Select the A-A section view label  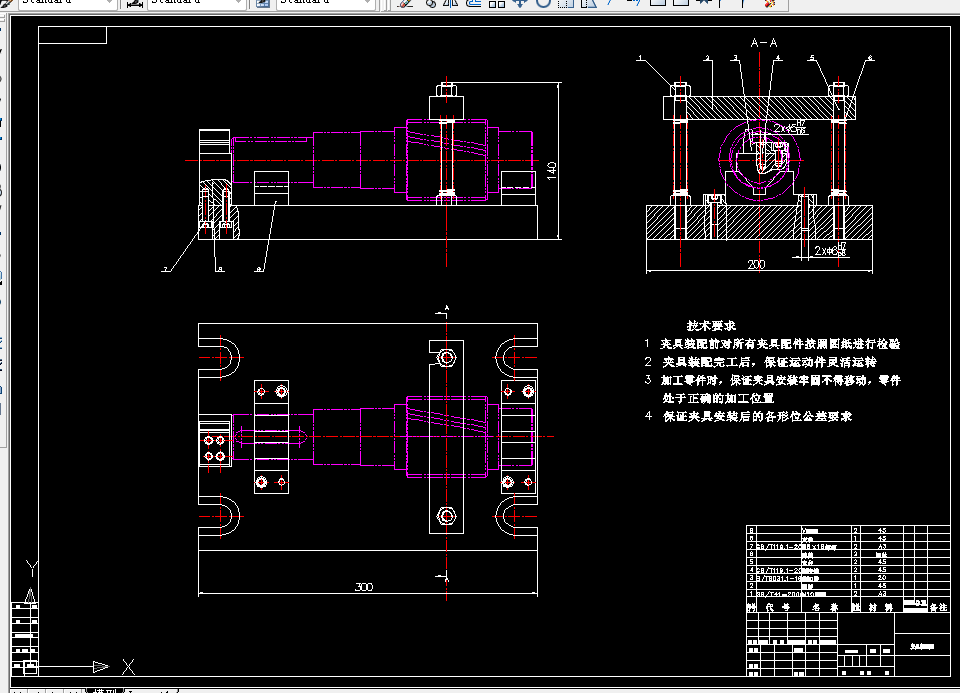click(763, 43)
